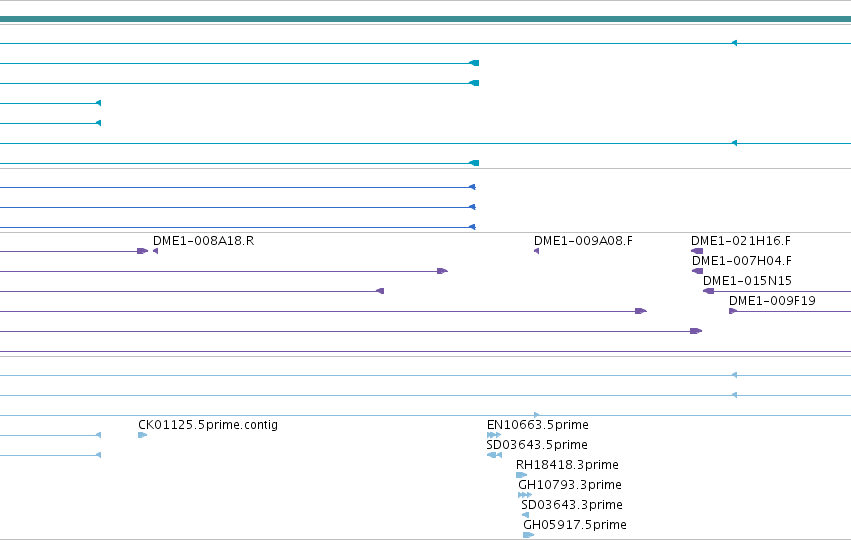This screenshot has height=540, width=851.
Task: Select the DME1-021H16.F feature label
Action: 740,240
